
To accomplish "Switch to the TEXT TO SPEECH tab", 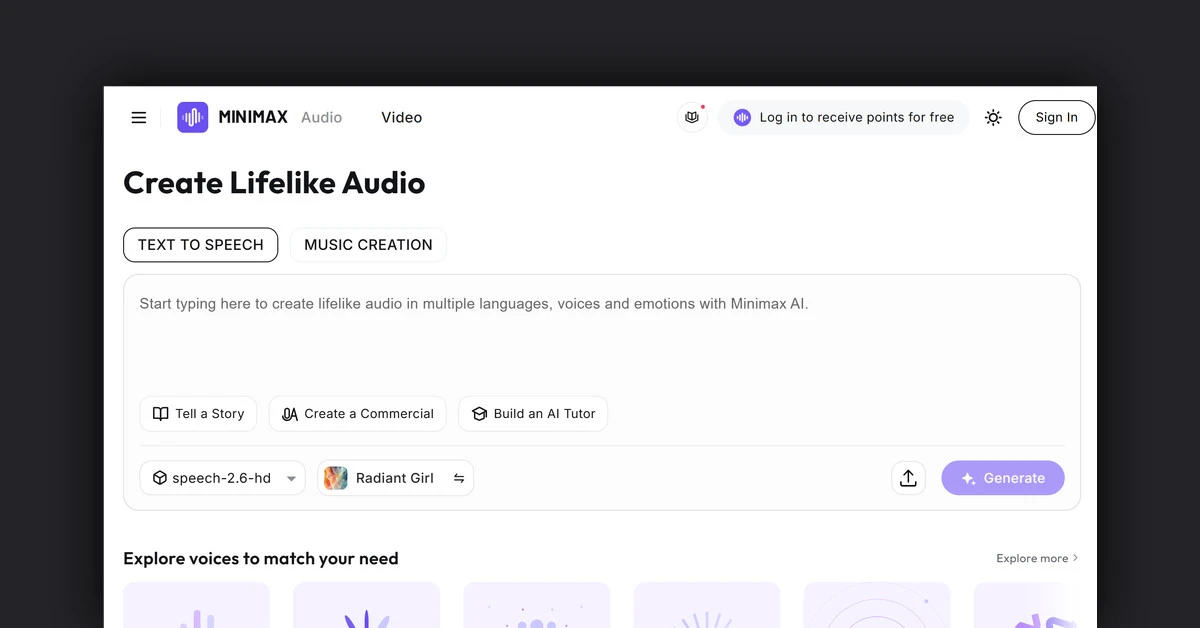I will (x=200, y=245).
